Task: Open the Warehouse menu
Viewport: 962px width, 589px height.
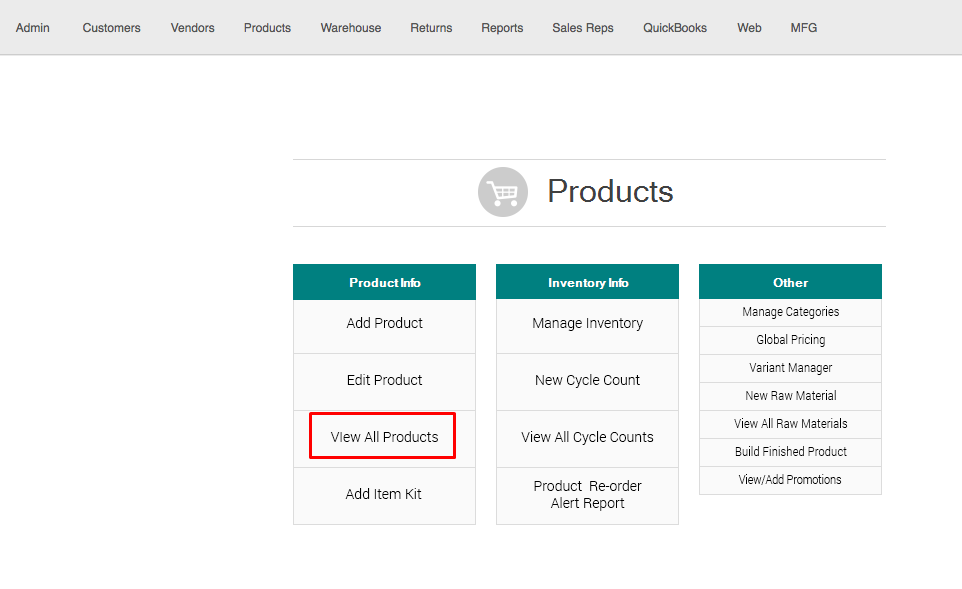Action: (x=350, y=28)
